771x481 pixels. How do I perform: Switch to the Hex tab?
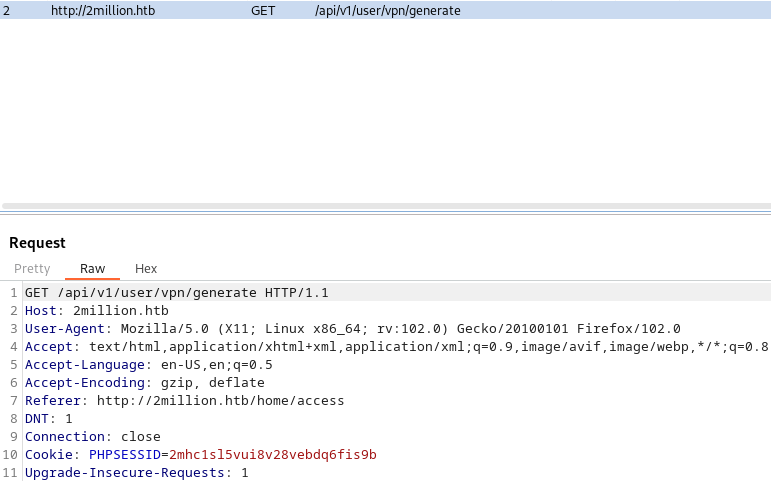146,269
